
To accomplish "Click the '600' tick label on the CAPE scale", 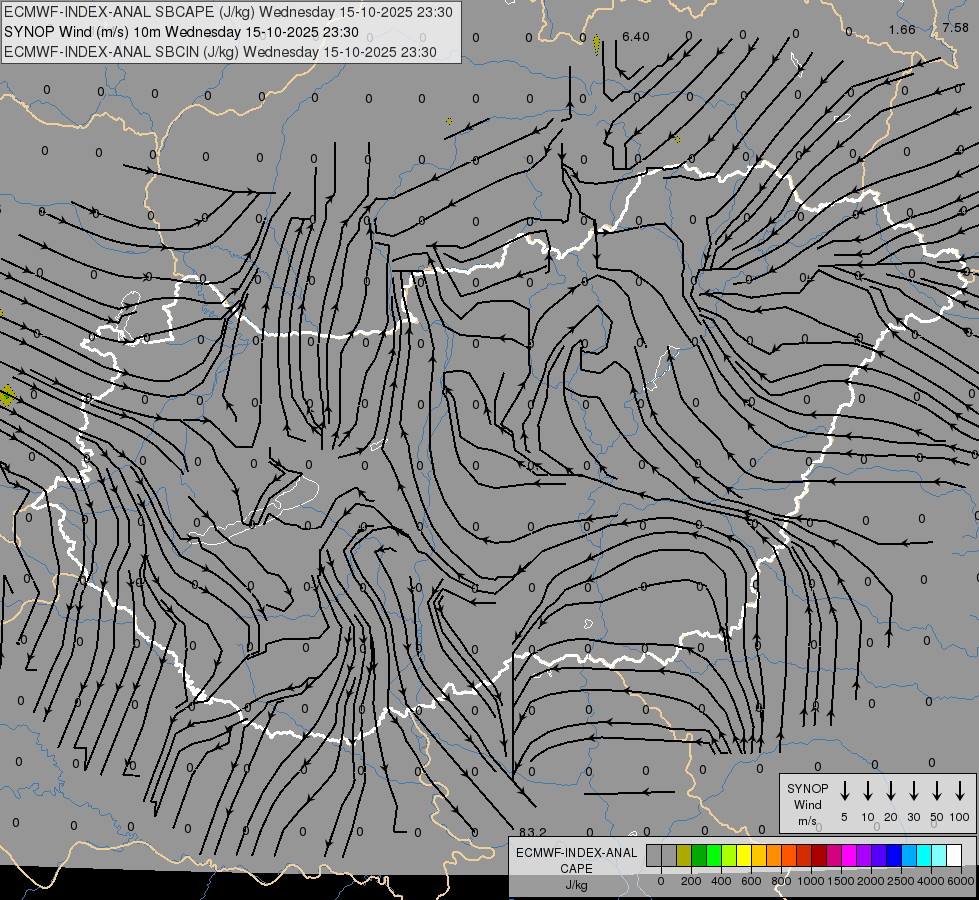I will (751, 881).
